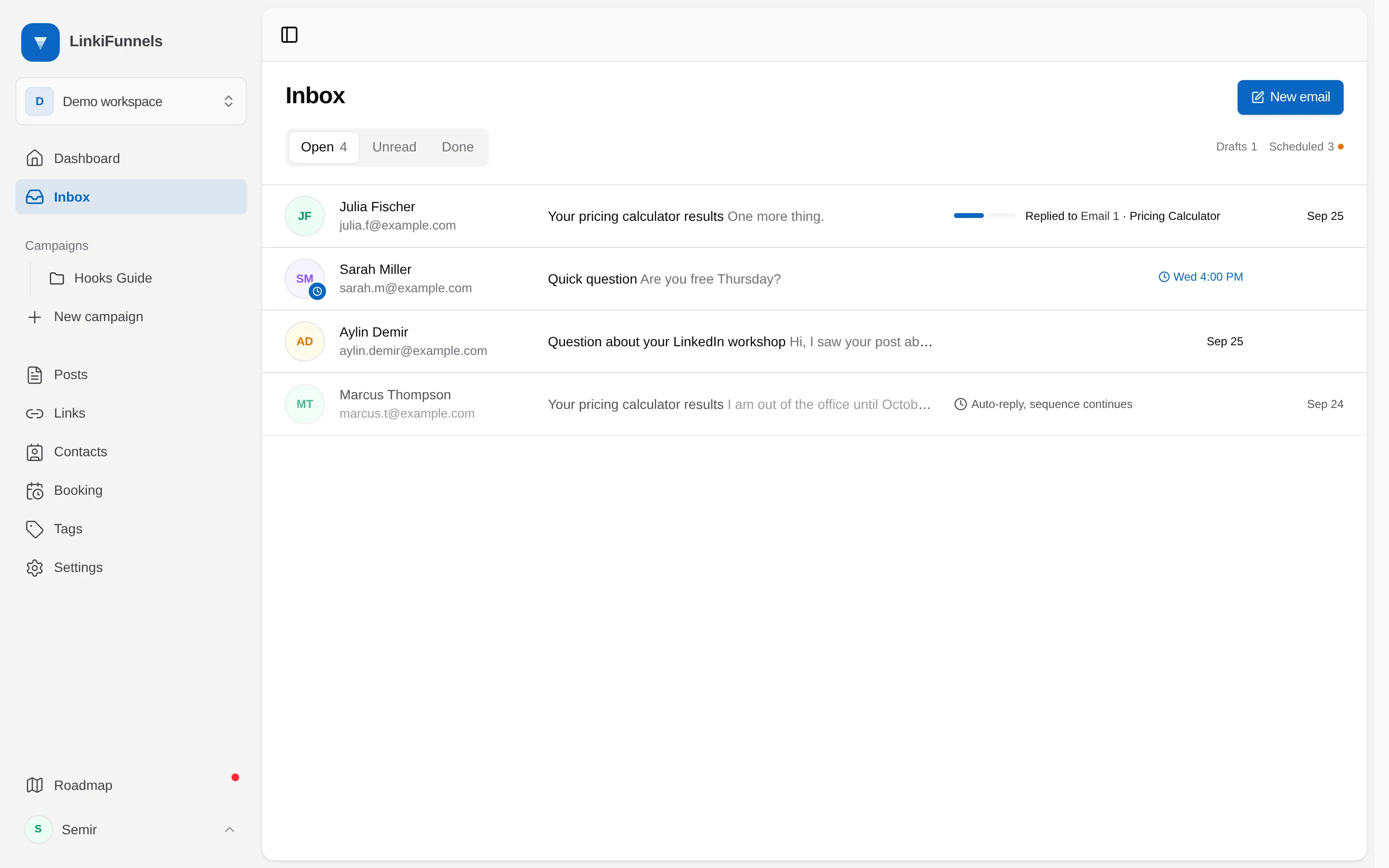
Task: Click julia.f@example.com address
Action: click(x=397, y=226)
